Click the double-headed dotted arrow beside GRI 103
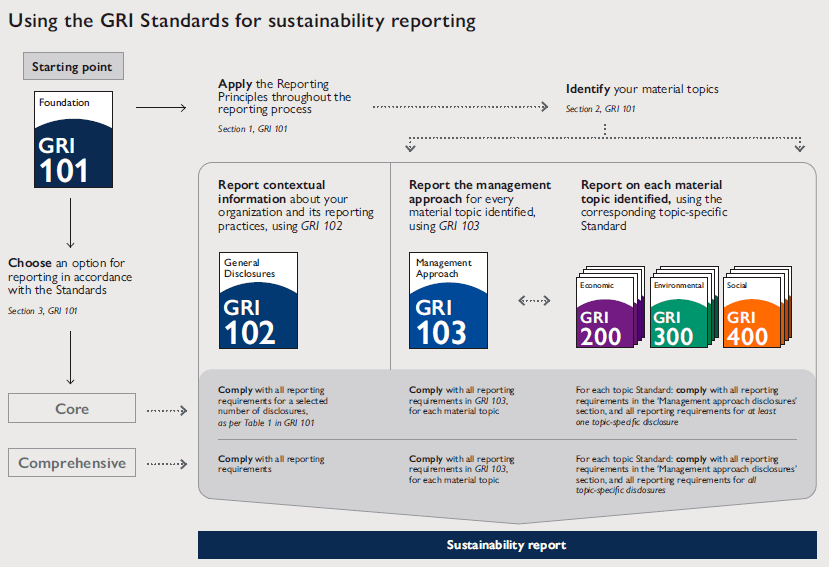The height and width of the screenshot is (567, 829). pos(535,300)
